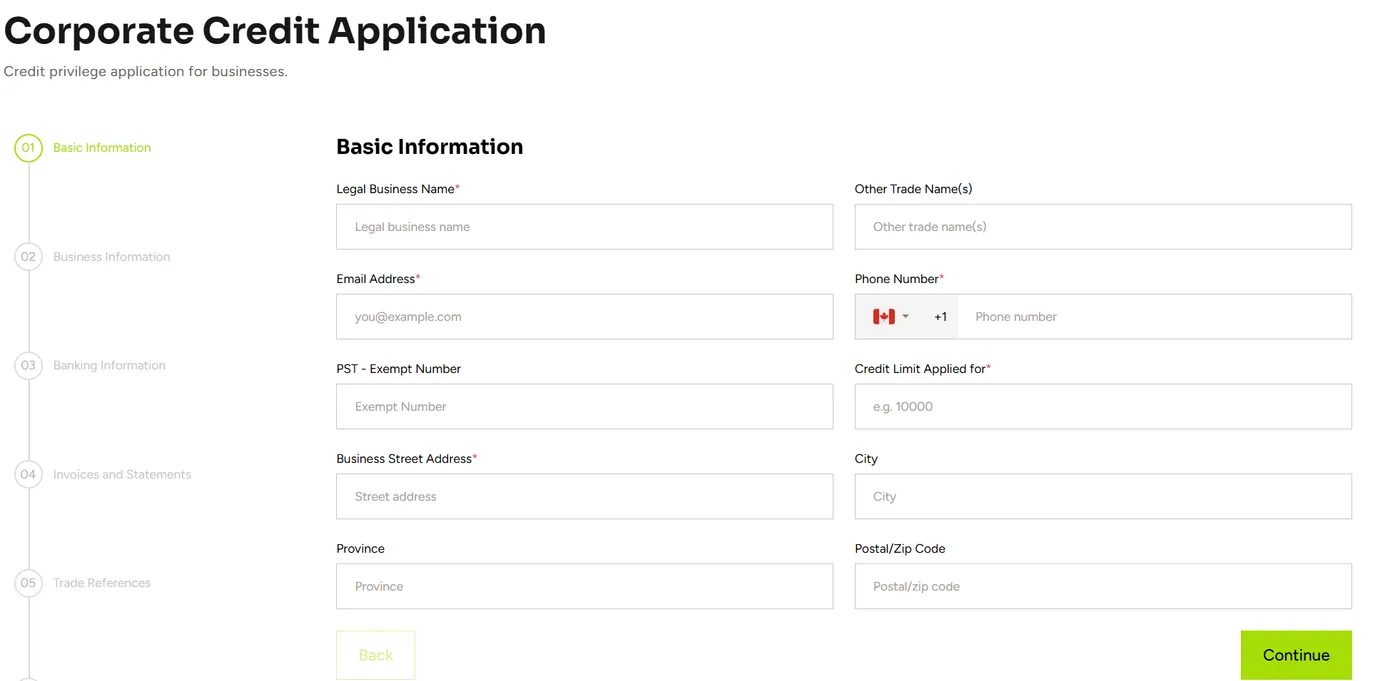The width and height of the screenshot is (1400, 681).
Task: Click the 02 step circle icon
Action: pos(28,257)
